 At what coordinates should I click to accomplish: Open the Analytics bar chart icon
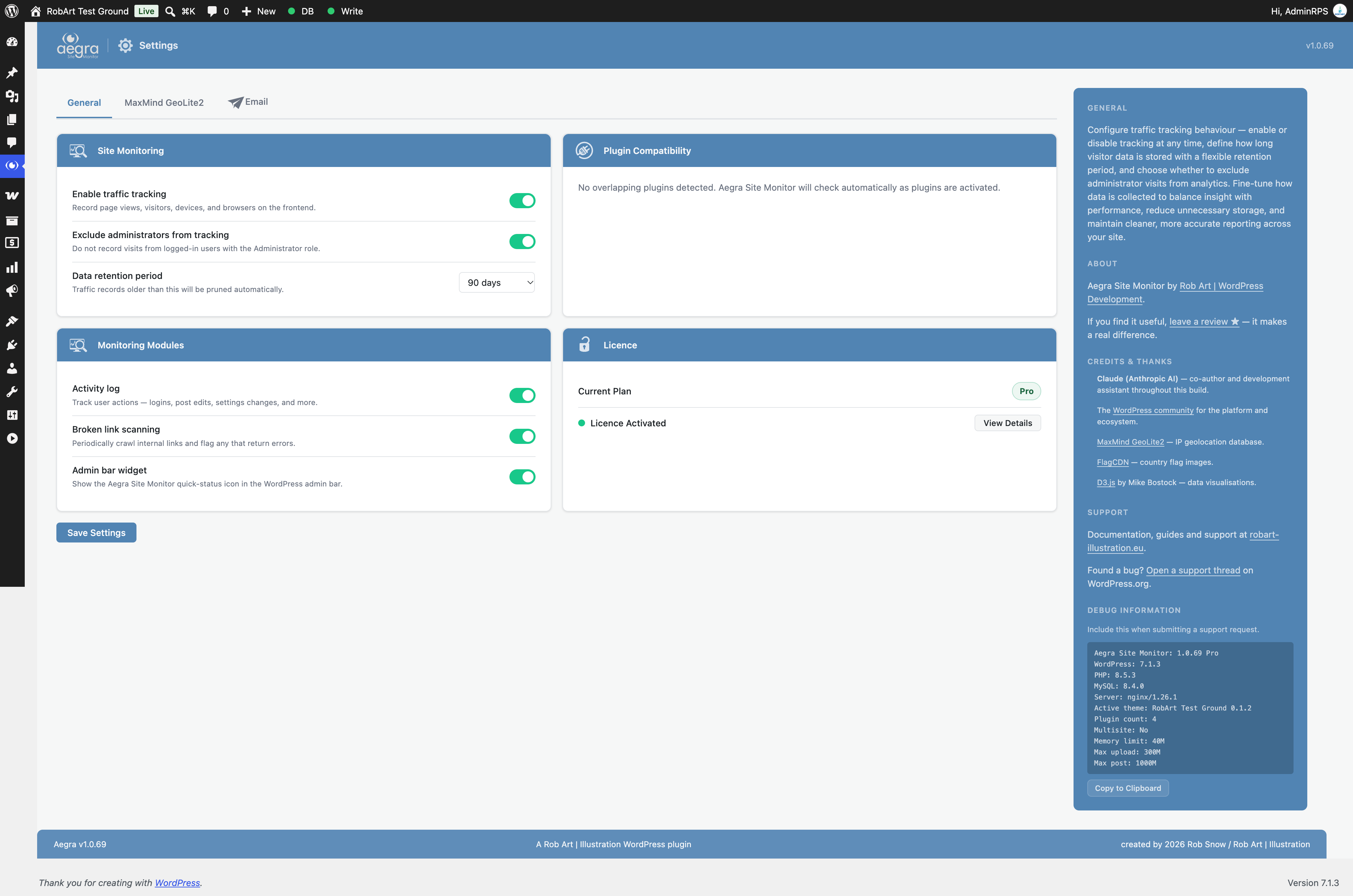pos(12,267)
